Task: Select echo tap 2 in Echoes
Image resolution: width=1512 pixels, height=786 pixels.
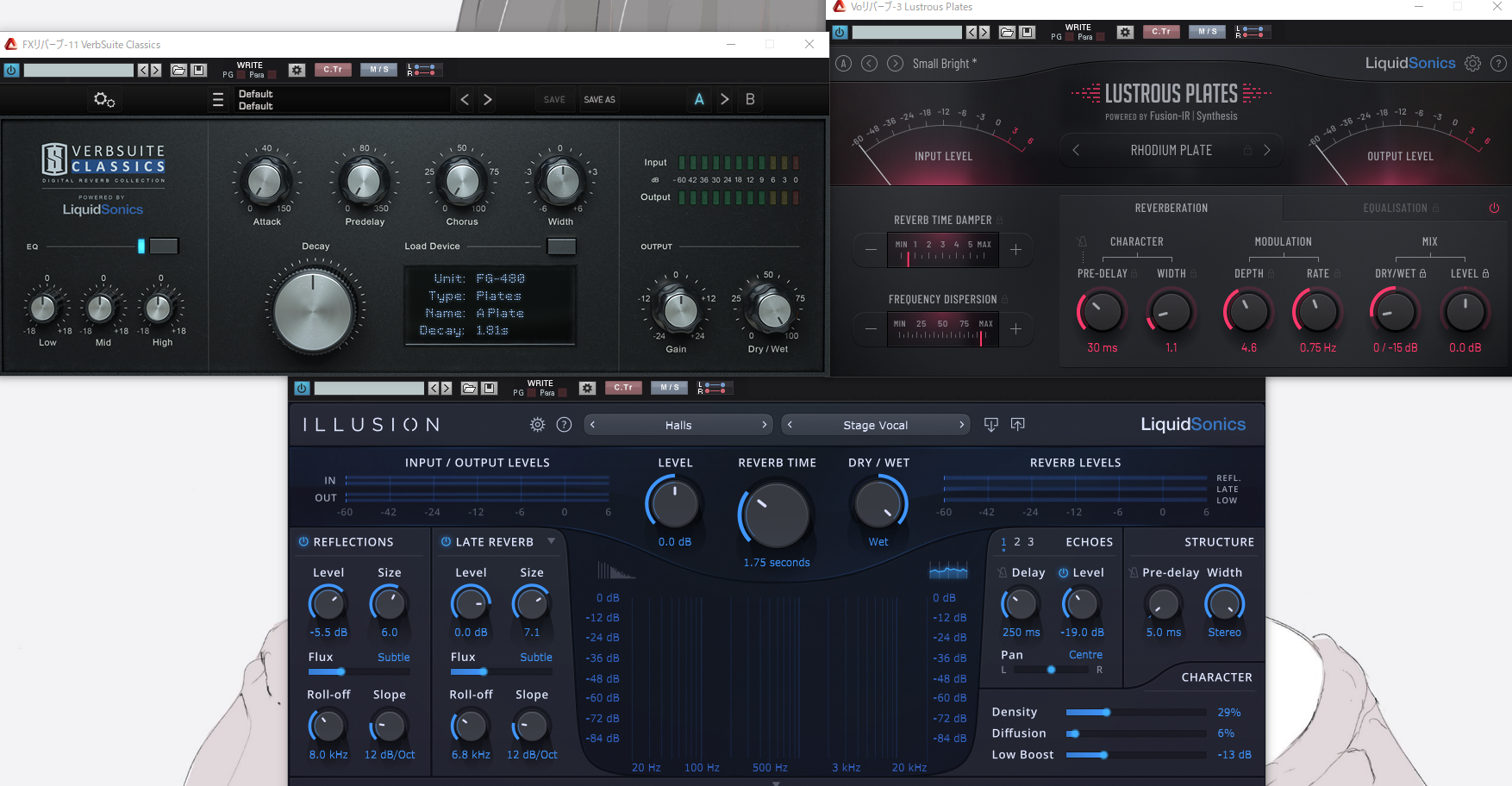Action: (x=1017, y=542)
